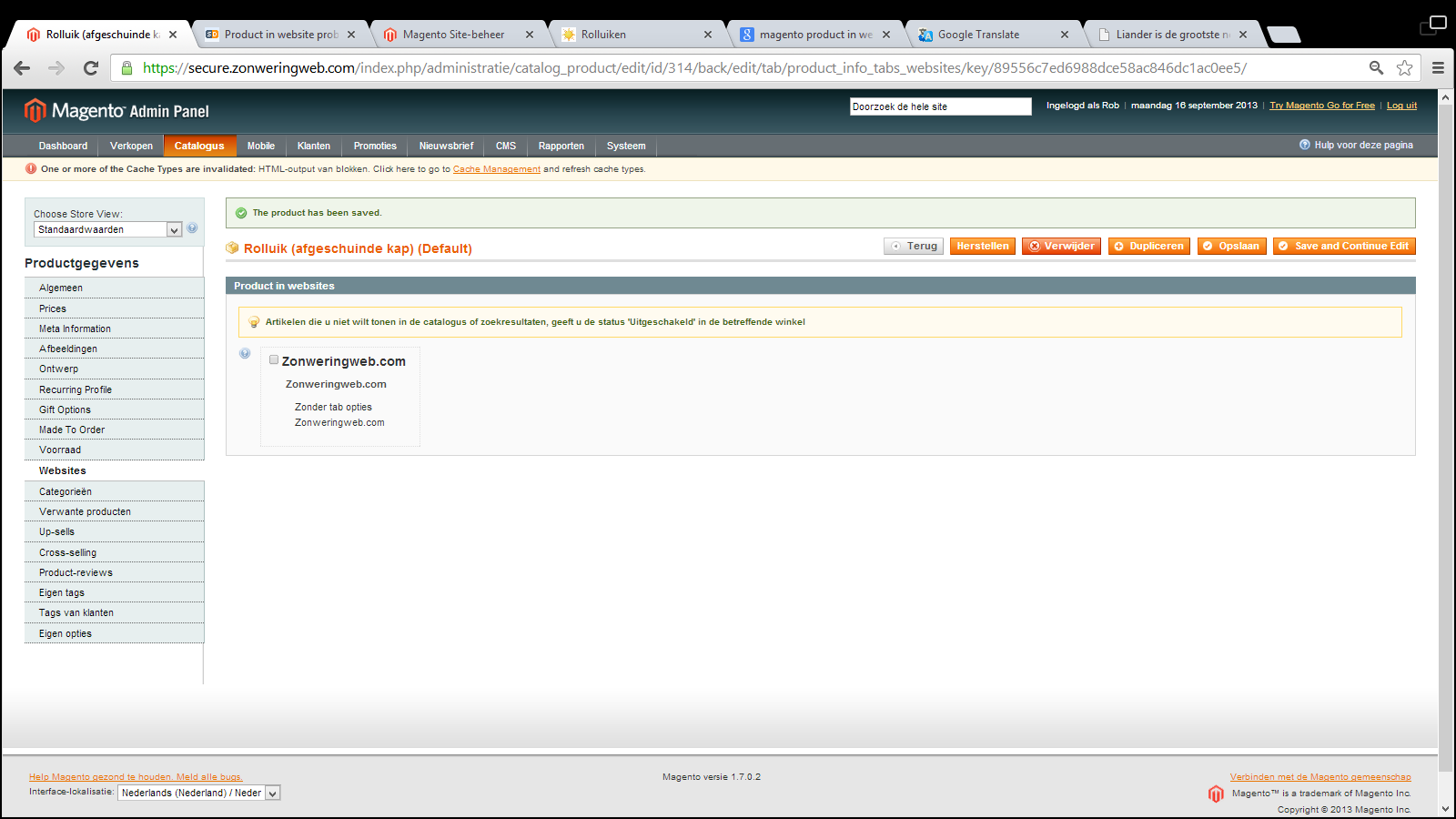Open the Klanten menu
This screenshot has width=1456, height=819.
point(314,146)
